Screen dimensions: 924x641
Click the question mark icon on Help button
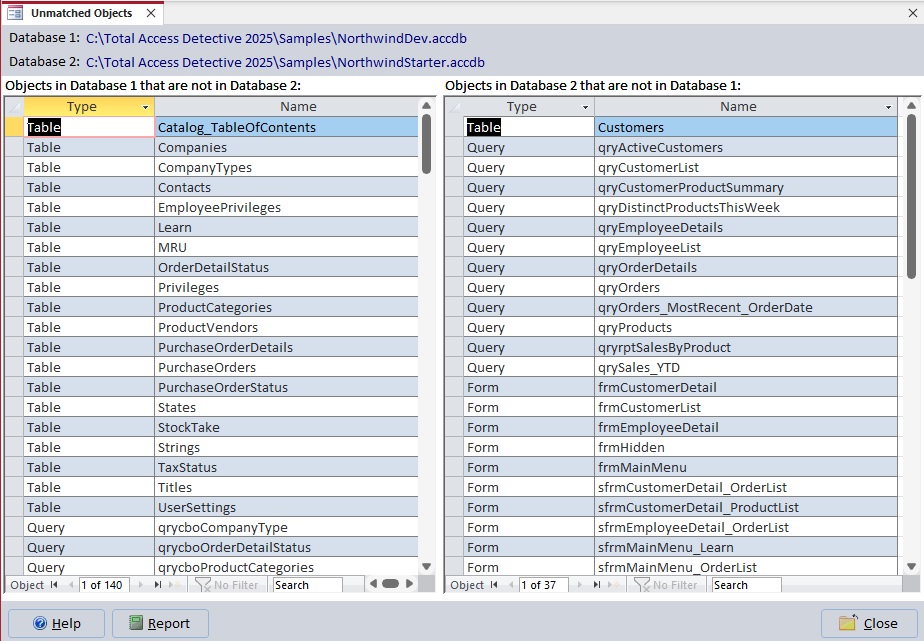pyautogui.click(x=40, y=623)
